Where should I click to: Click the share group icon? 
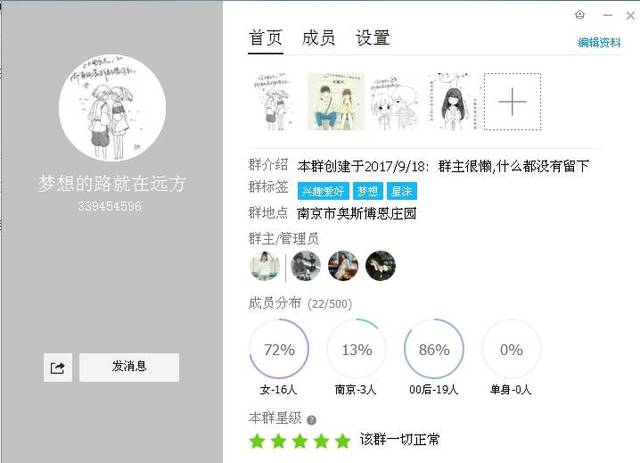coord(58,367)
